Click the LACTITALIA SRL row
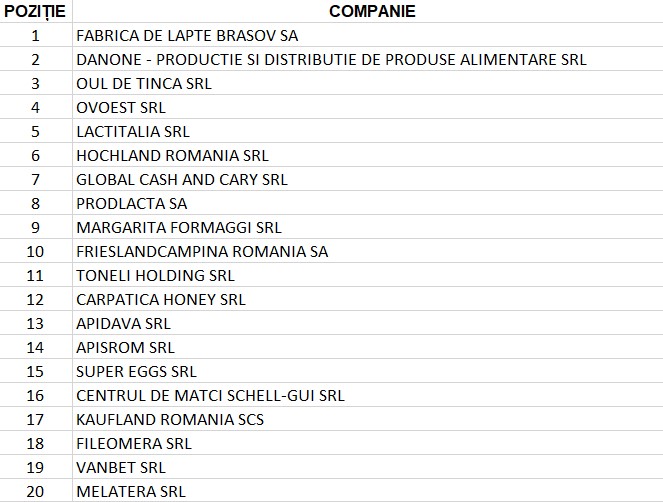Viewport: 663px width, 502px height. (x=133, y=131)
